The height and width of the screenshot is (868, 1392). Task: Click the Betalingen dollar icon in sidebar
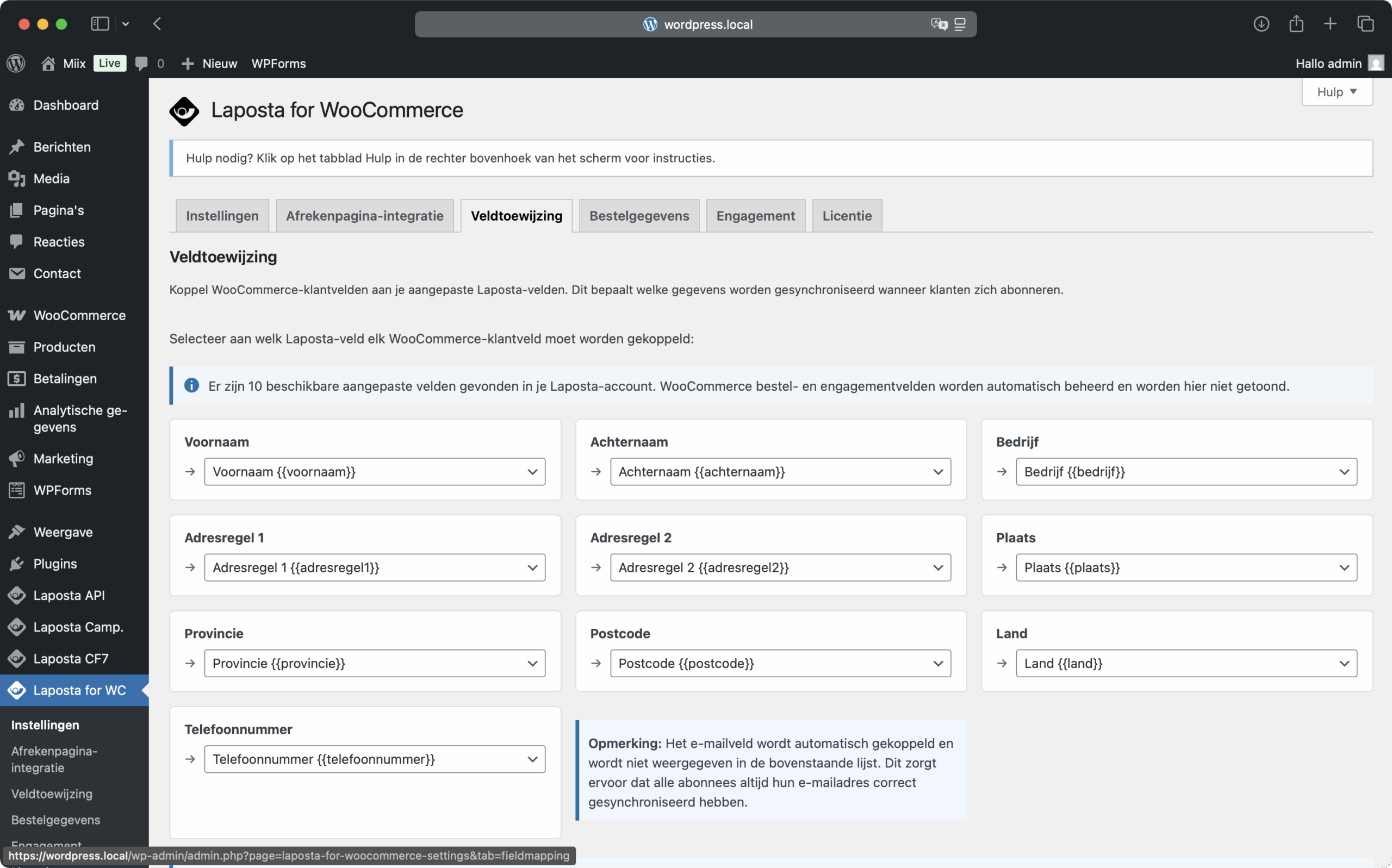[x=17, y=378]
